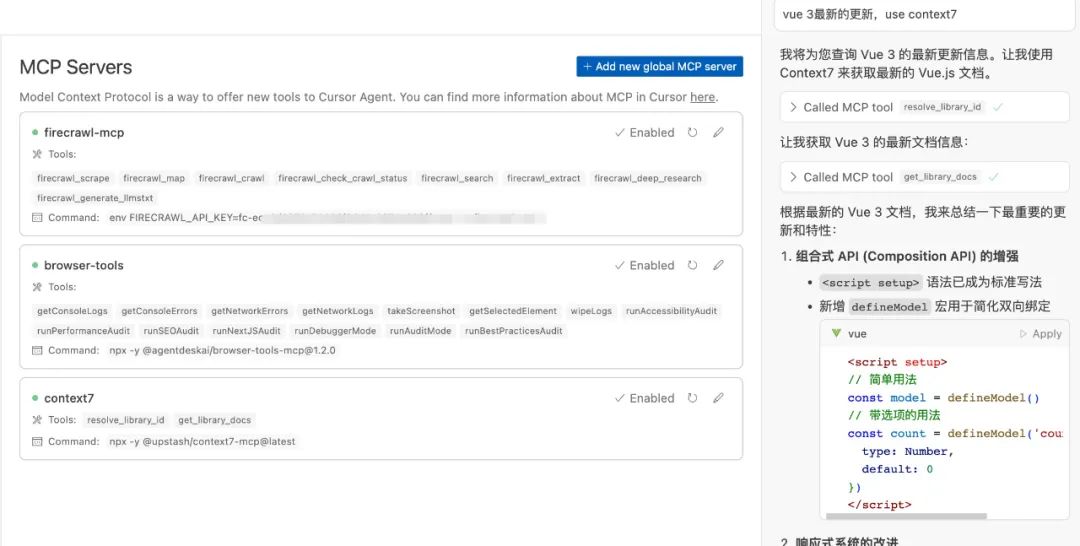Select the runPerformanceAudit tool tag

83,331
